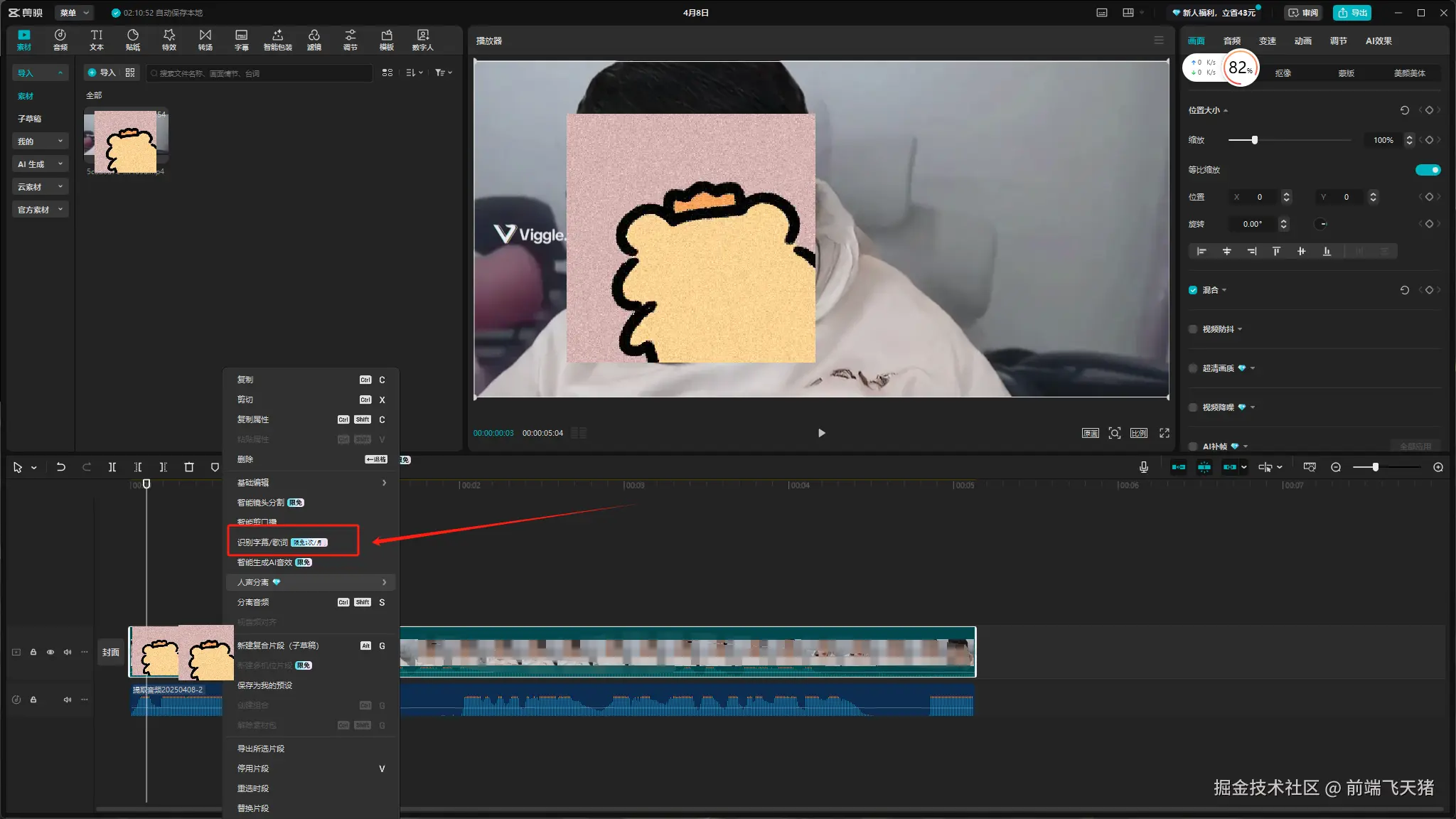Click the undo arrow in timeline toolbar
This screenshot has width=1456, height=819.
click(61, 467)
